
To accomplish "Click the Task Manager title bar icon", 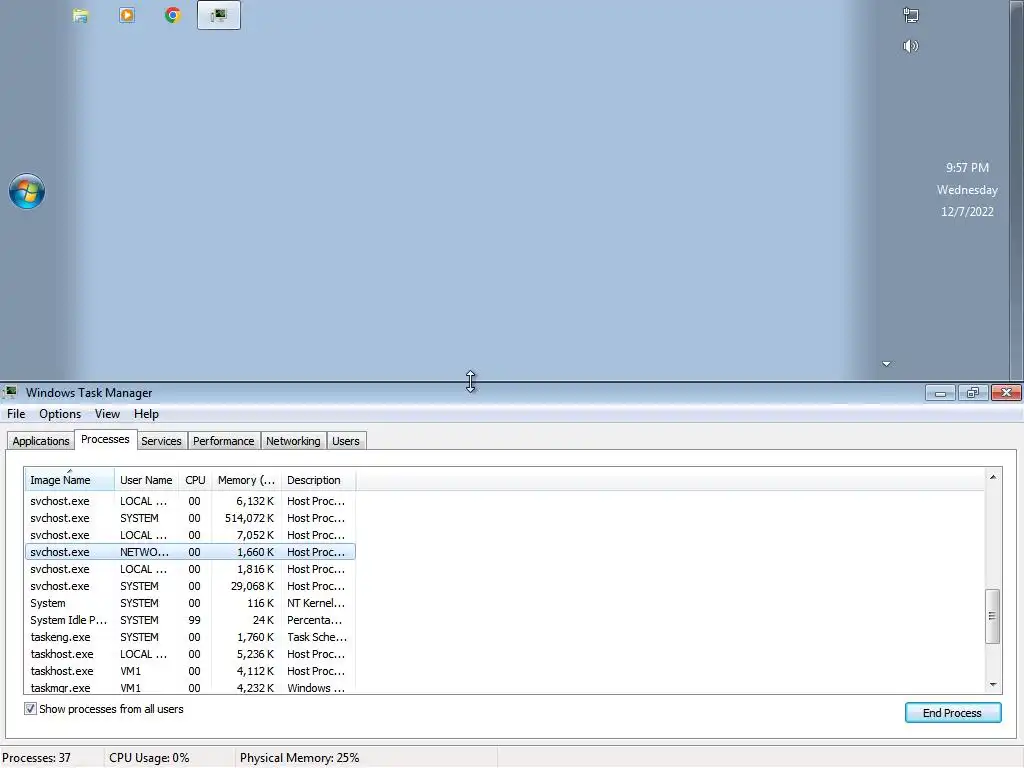I will 10,392.
